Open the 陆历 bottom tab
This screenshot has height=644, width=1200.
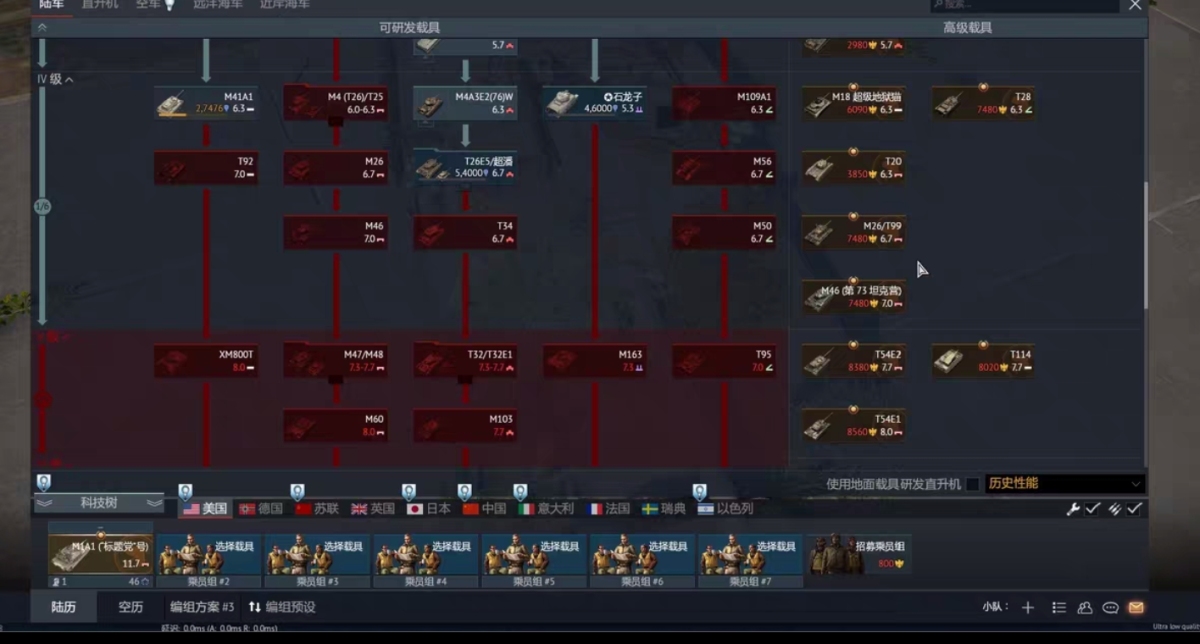64,607
